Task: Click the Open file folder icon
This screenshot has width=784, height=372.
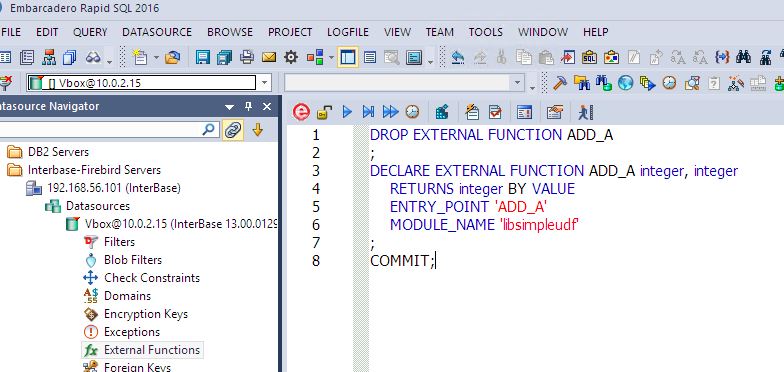Action: tap(172, 58)
